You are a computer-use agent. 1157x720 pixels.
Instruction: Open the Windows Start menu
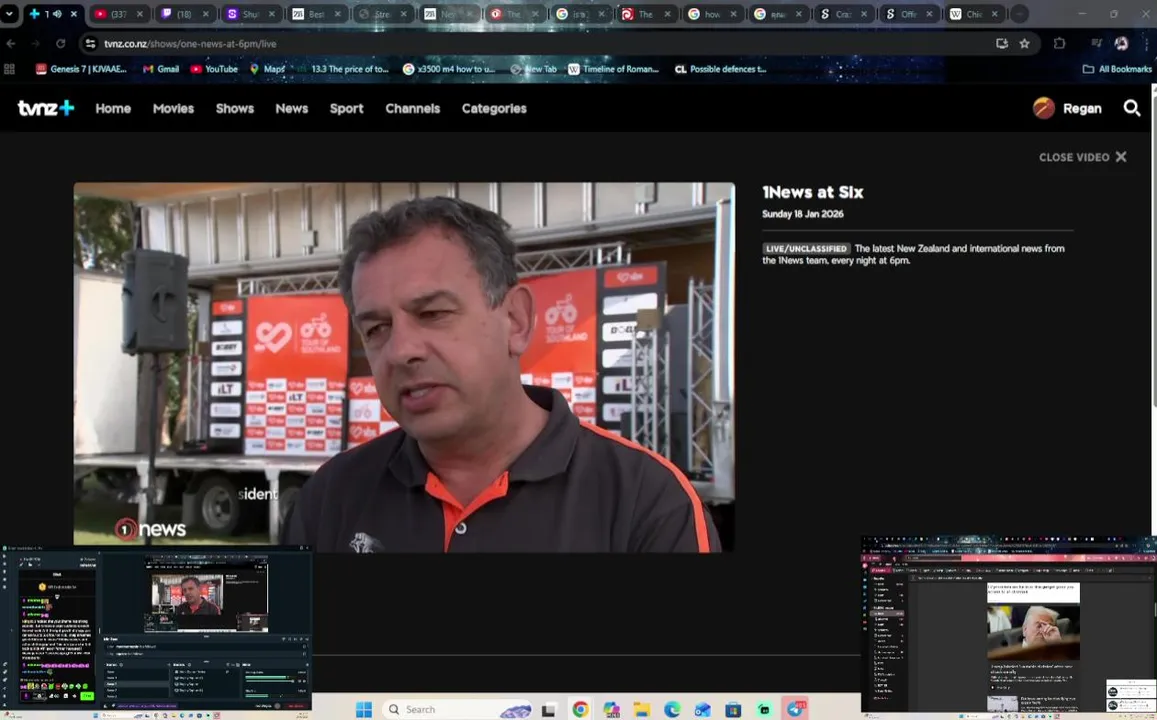pos(364,710)
